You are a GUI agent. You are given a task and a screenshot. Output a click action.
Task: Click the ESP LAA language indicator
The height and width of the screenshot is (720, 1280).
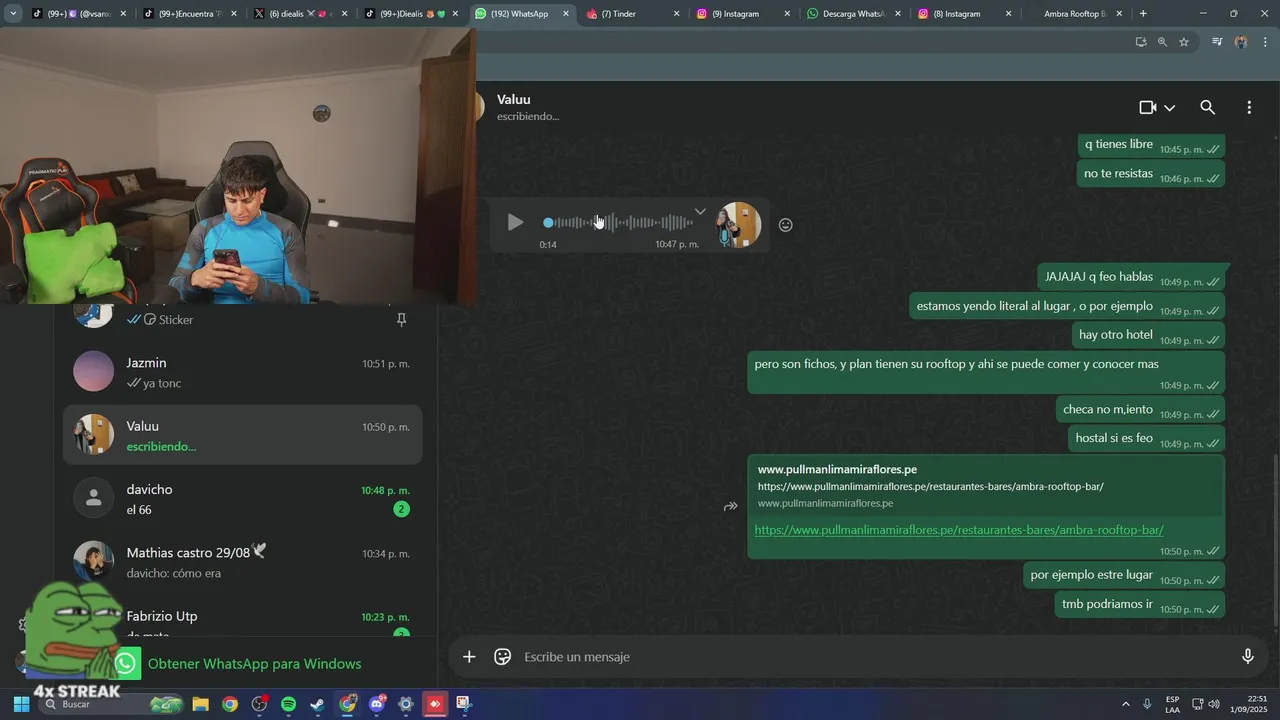point(1172,704)
